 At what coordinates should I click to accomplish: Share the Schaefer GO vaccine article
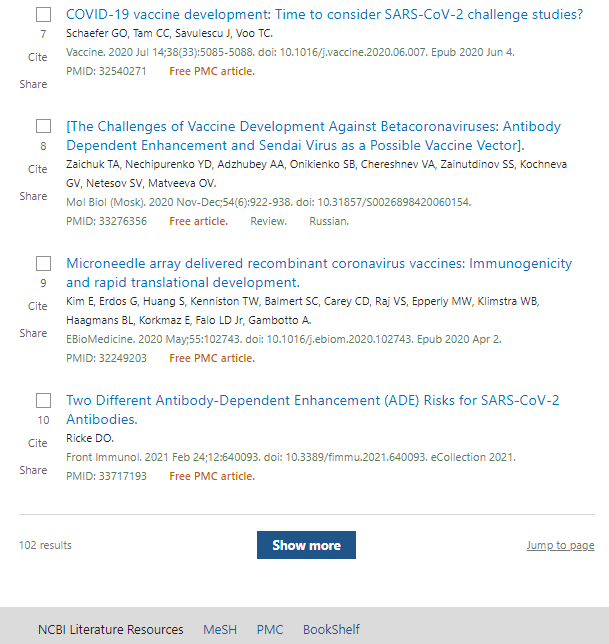33,84
